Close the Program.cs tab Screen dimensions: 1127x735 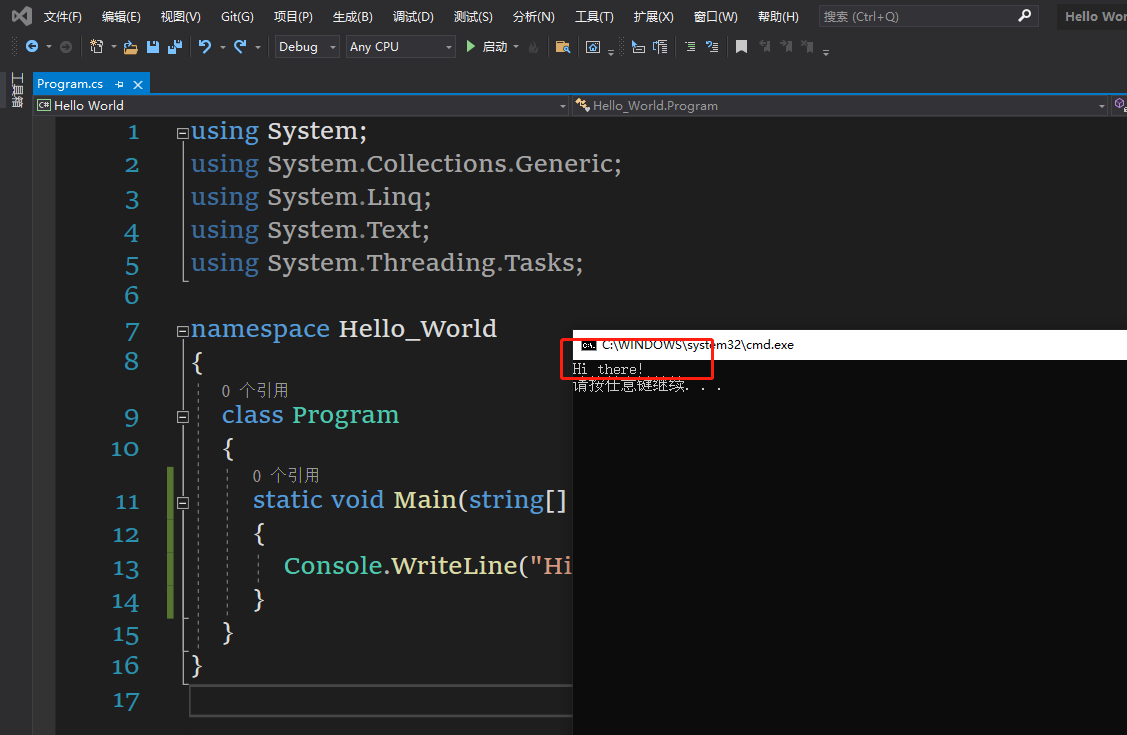(138, 84)
